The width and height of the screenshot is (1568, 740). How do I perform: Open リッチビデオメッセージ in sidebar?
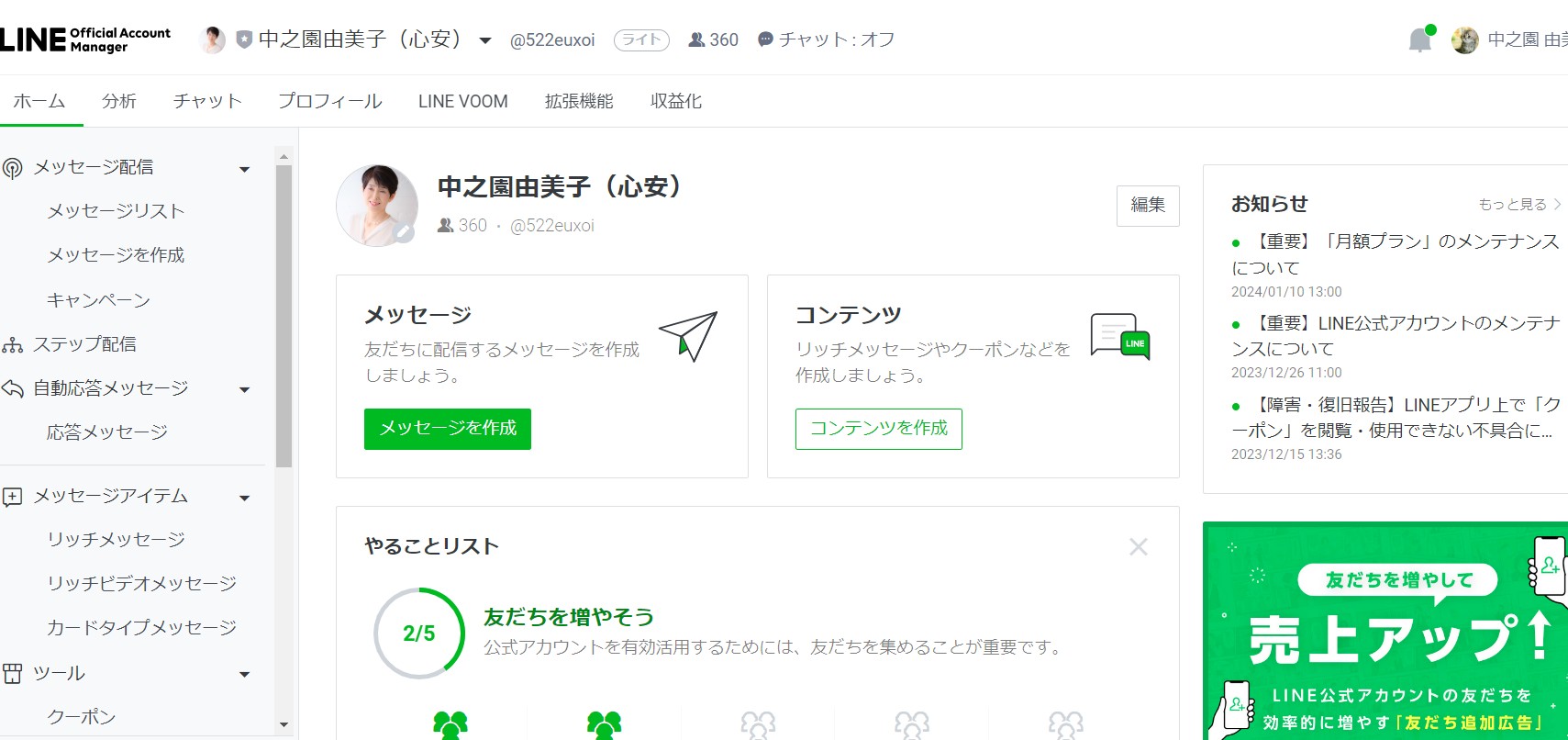[142, 584]
